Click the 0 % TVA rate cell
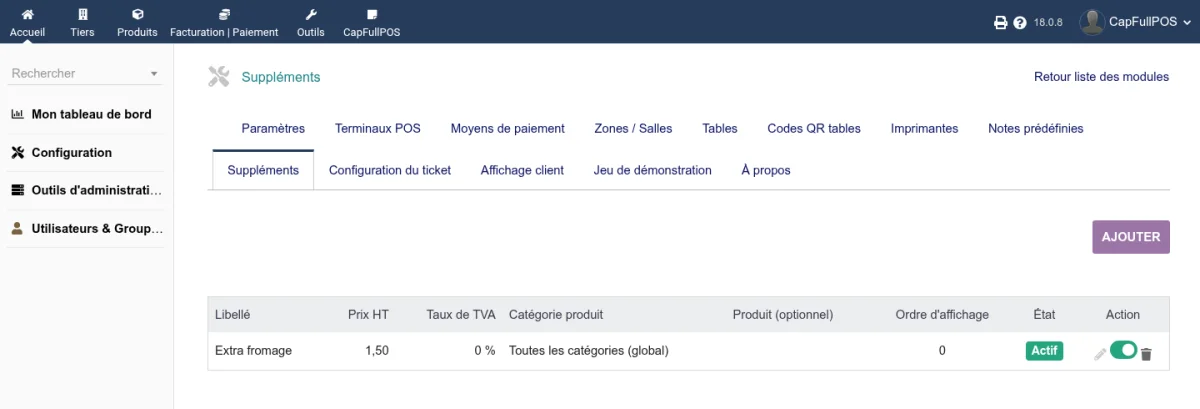Viewport: 1200px width, 409px height. click(x=485, y=351)
